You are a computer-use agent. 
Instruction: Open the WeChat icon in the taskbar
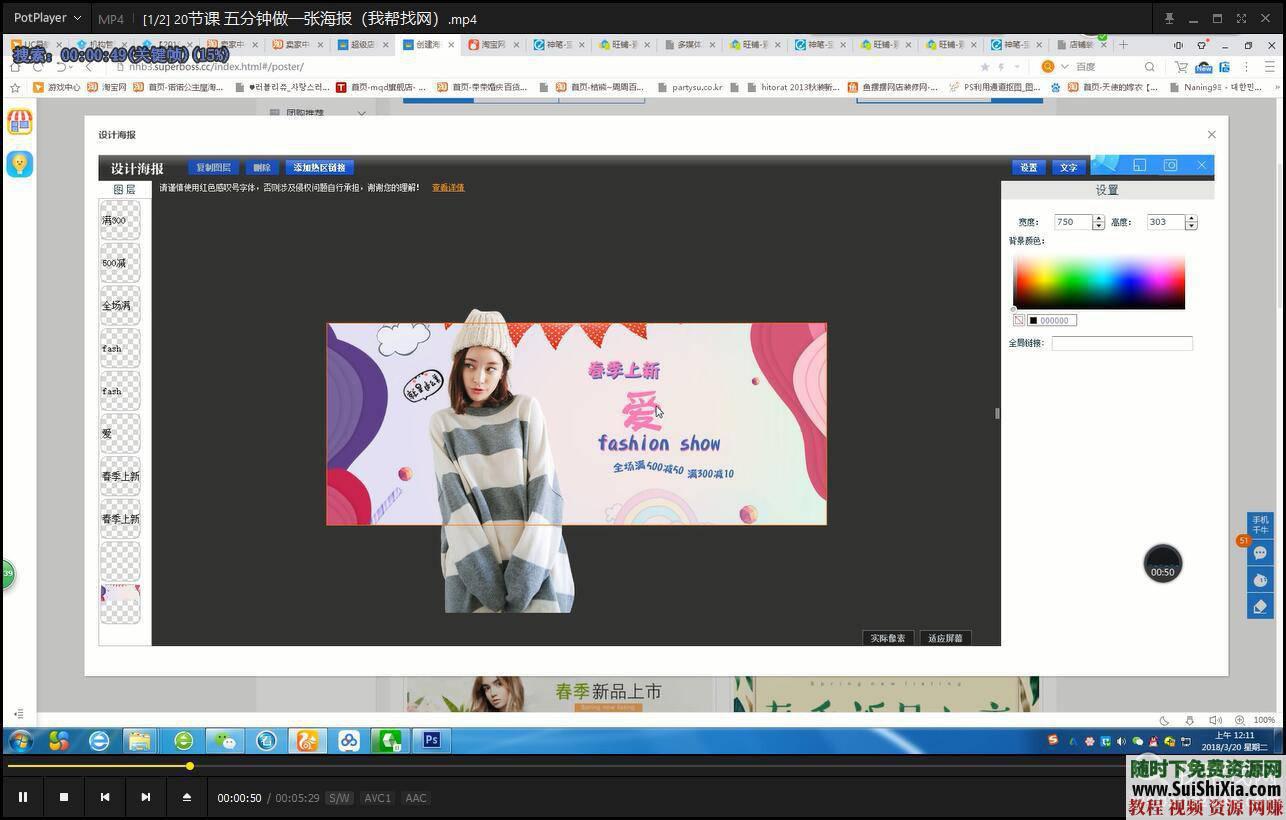pos(225,741)
